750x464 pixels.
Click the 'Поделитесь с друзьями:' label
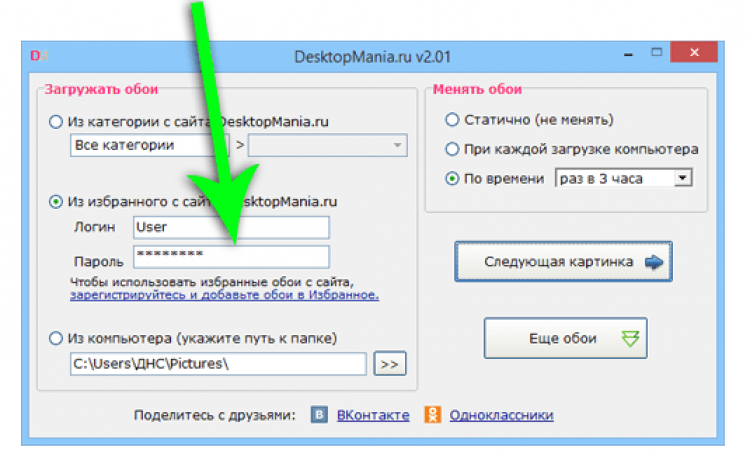214,415
